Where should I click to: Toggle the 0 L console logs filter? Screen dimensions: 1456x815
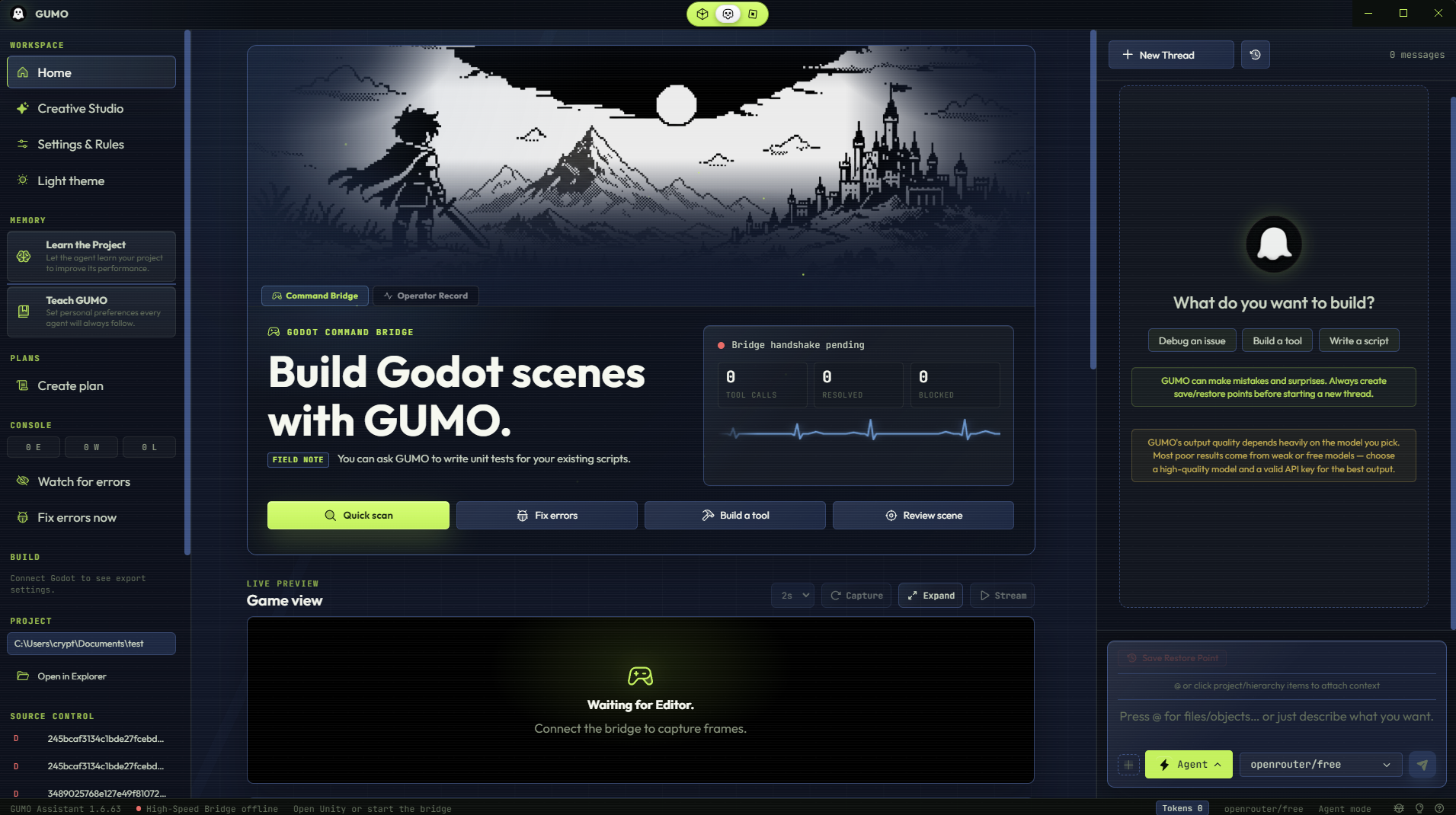[x=149, y=447]
